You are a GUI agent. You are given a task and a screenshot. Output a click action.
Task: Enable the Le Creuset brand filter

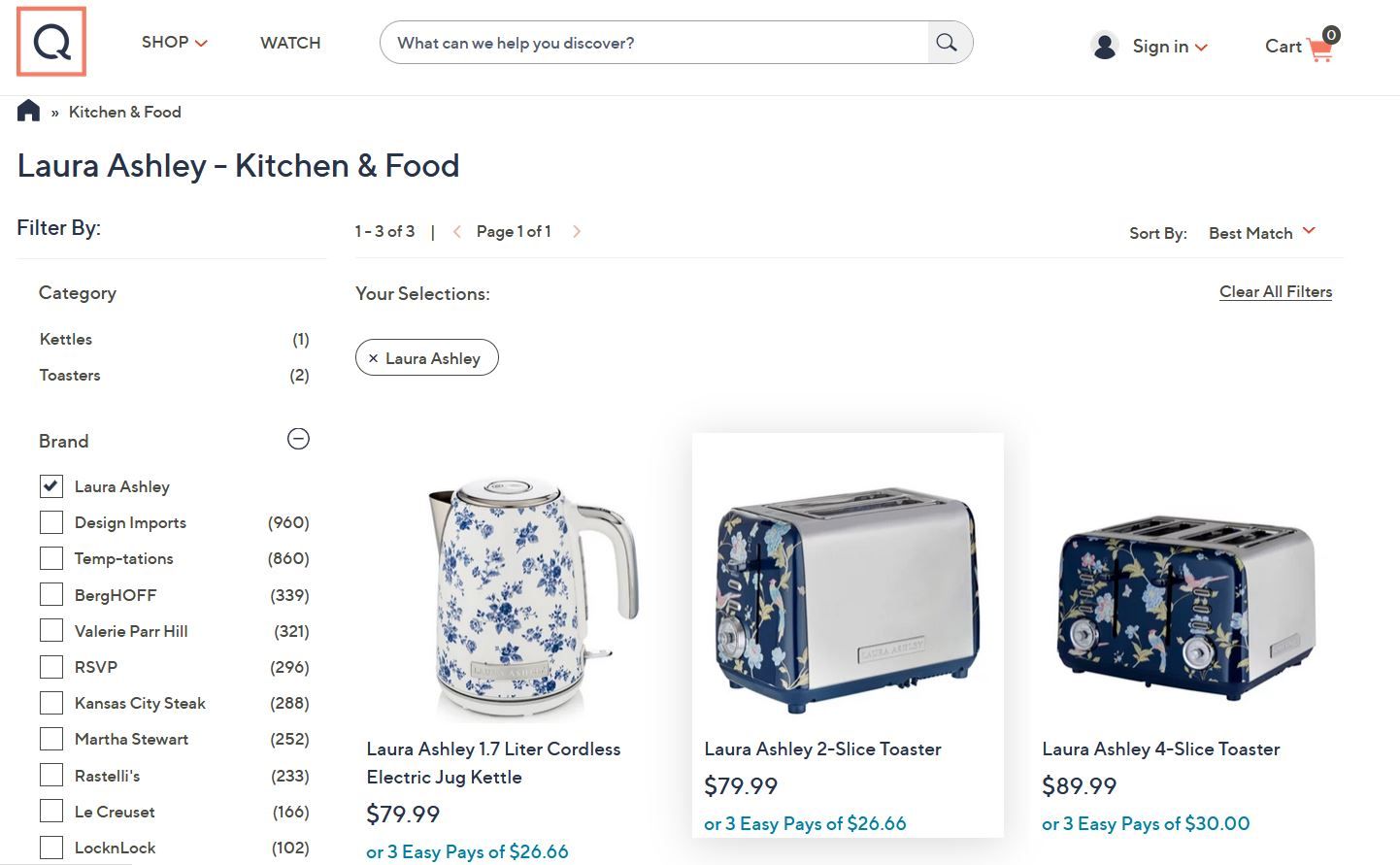(50, 811)
